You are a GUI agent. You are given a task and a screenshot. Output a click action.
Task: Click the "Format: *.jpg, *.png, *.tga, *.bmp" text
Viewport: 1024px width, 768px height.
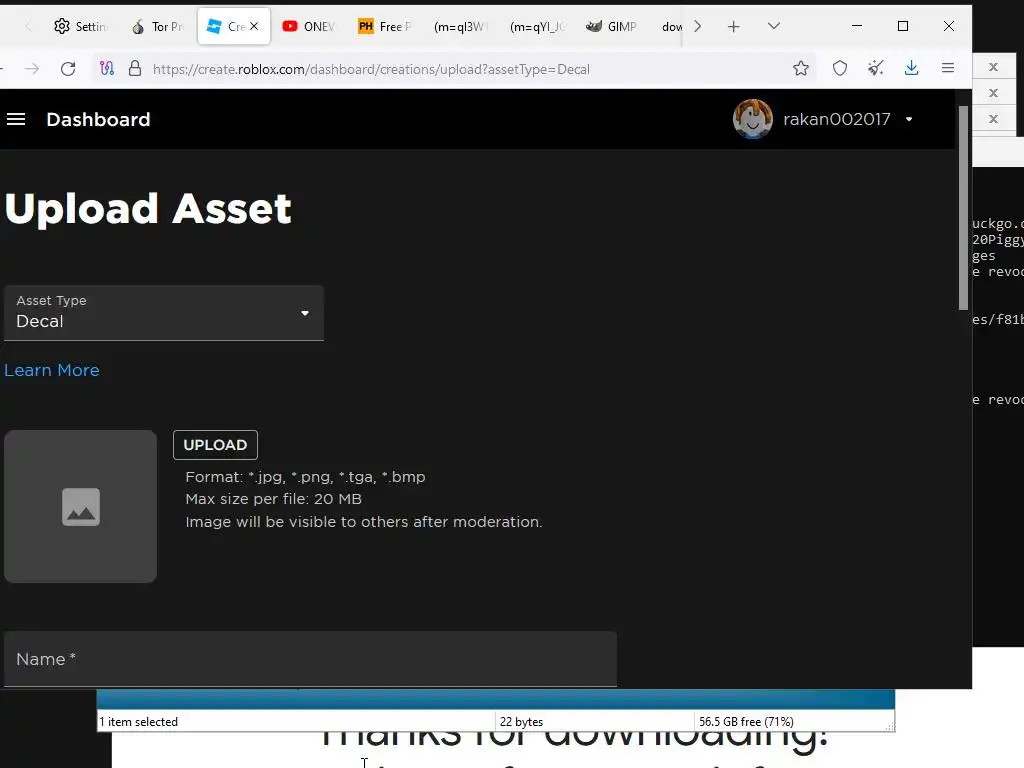click(305, 477)
